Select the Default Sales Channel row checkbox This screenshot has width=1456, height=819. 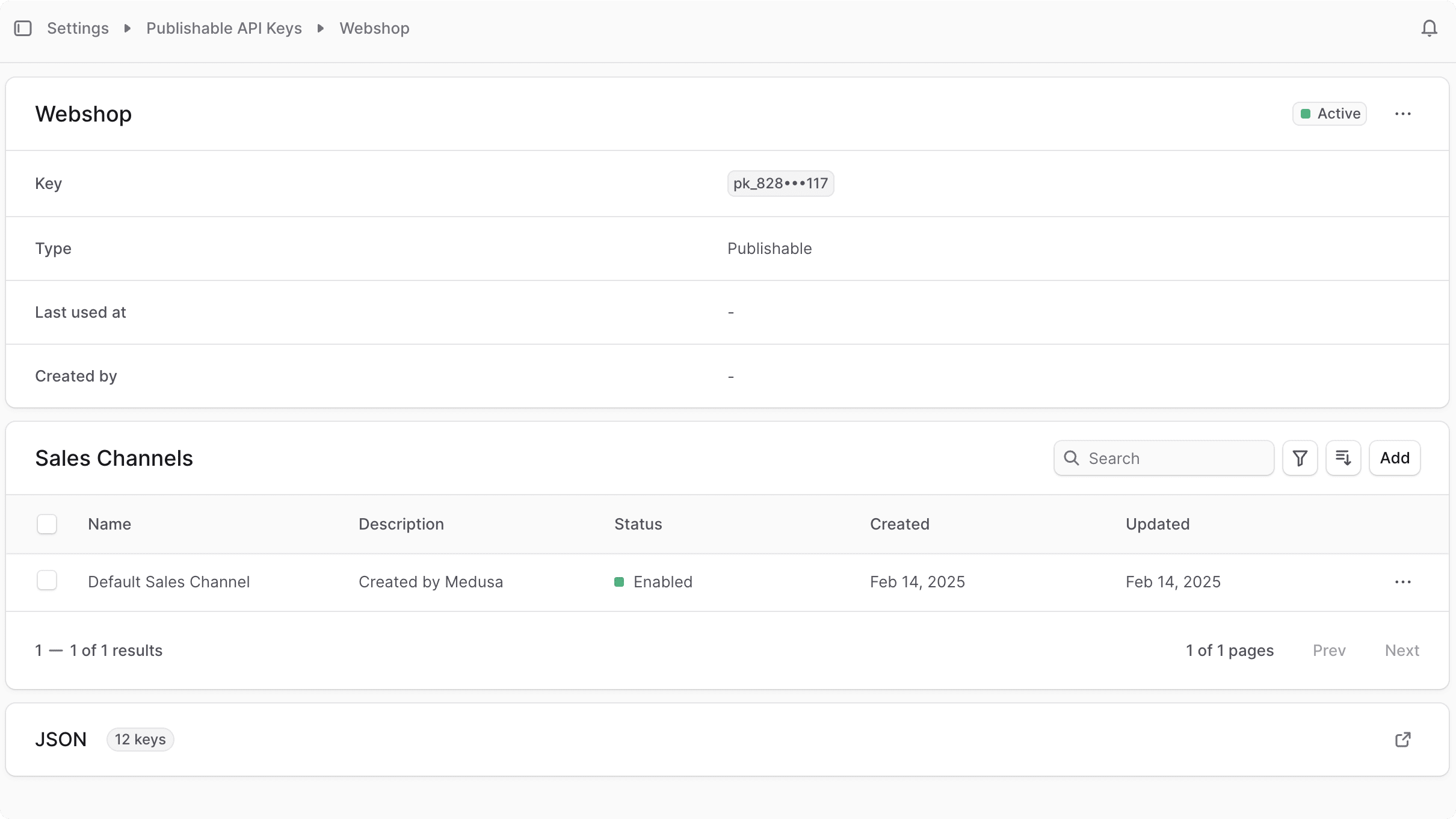46,580
